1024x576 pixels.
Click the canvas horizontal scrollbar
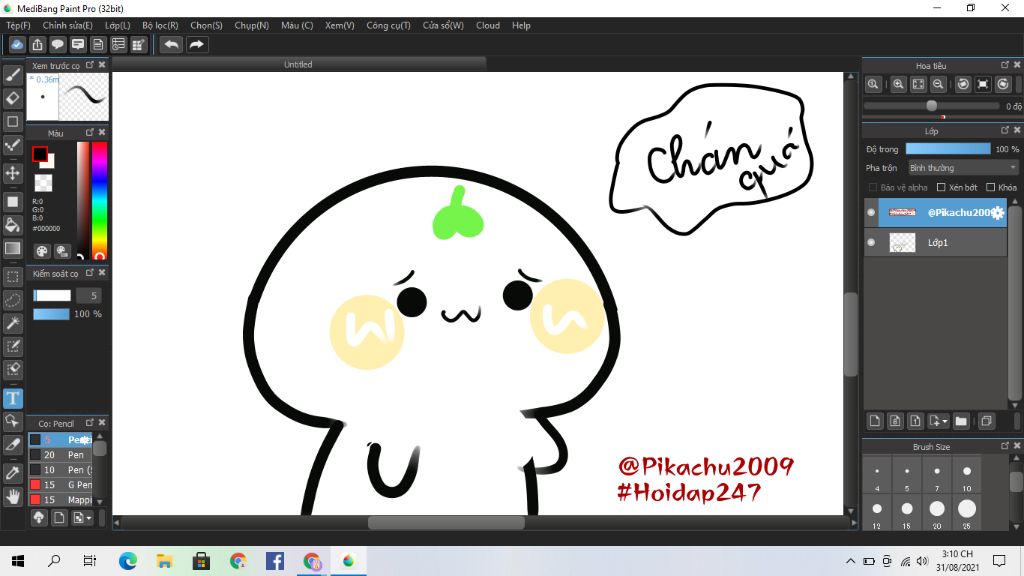[x=446, y=522]
